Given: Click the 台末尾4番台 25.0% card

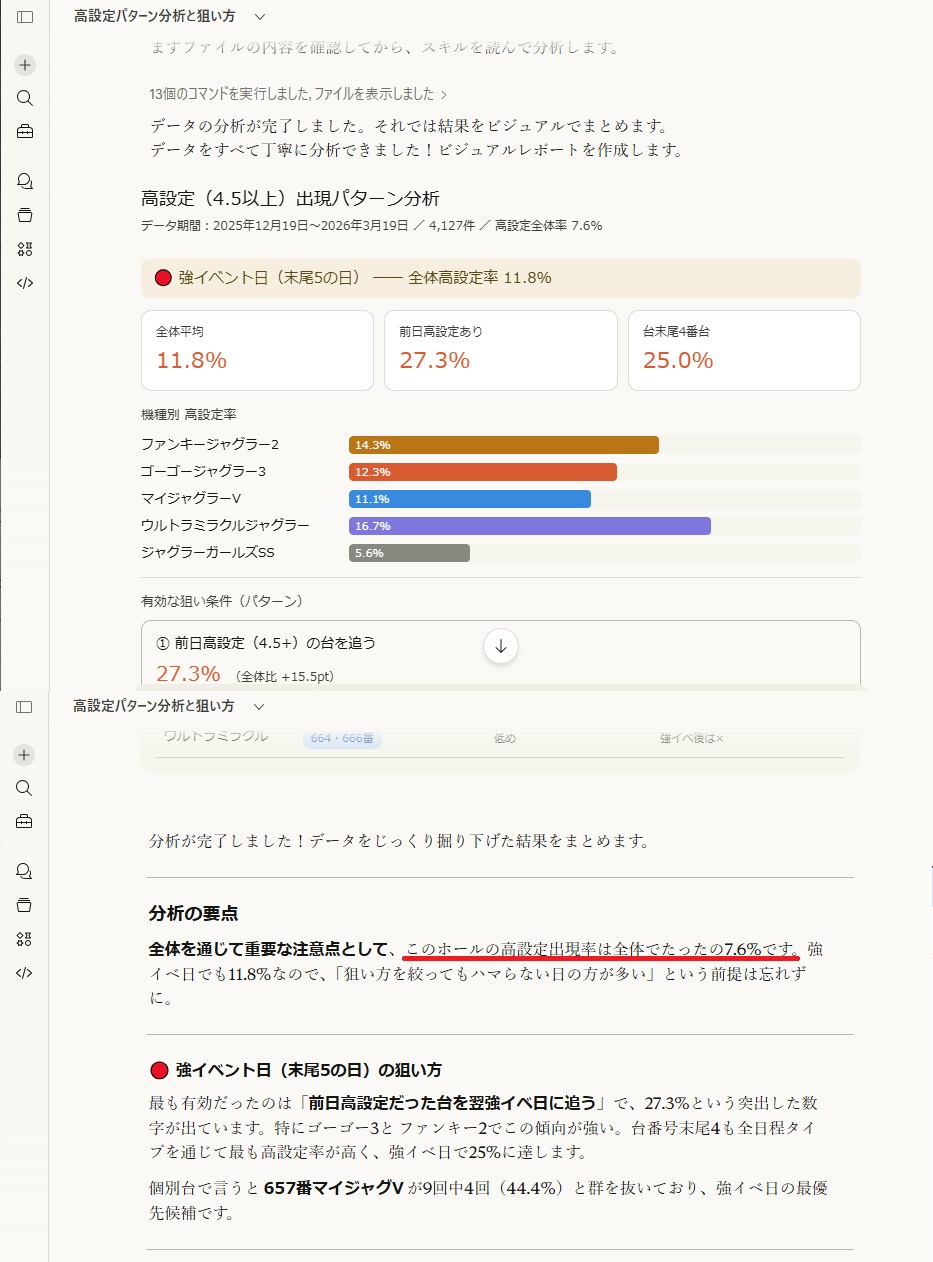Looking at the screenshot, I should (743, 349).
